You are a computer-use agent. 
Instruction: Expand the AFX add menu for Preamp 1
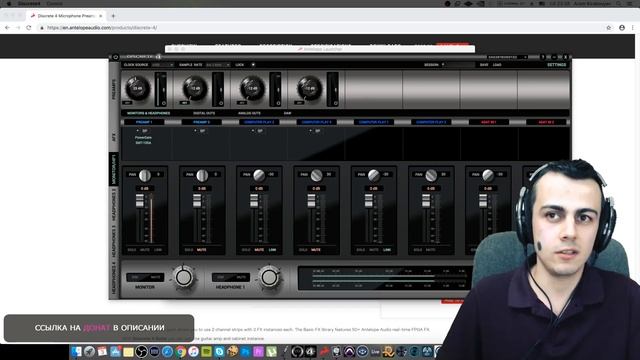coord(138,131)
